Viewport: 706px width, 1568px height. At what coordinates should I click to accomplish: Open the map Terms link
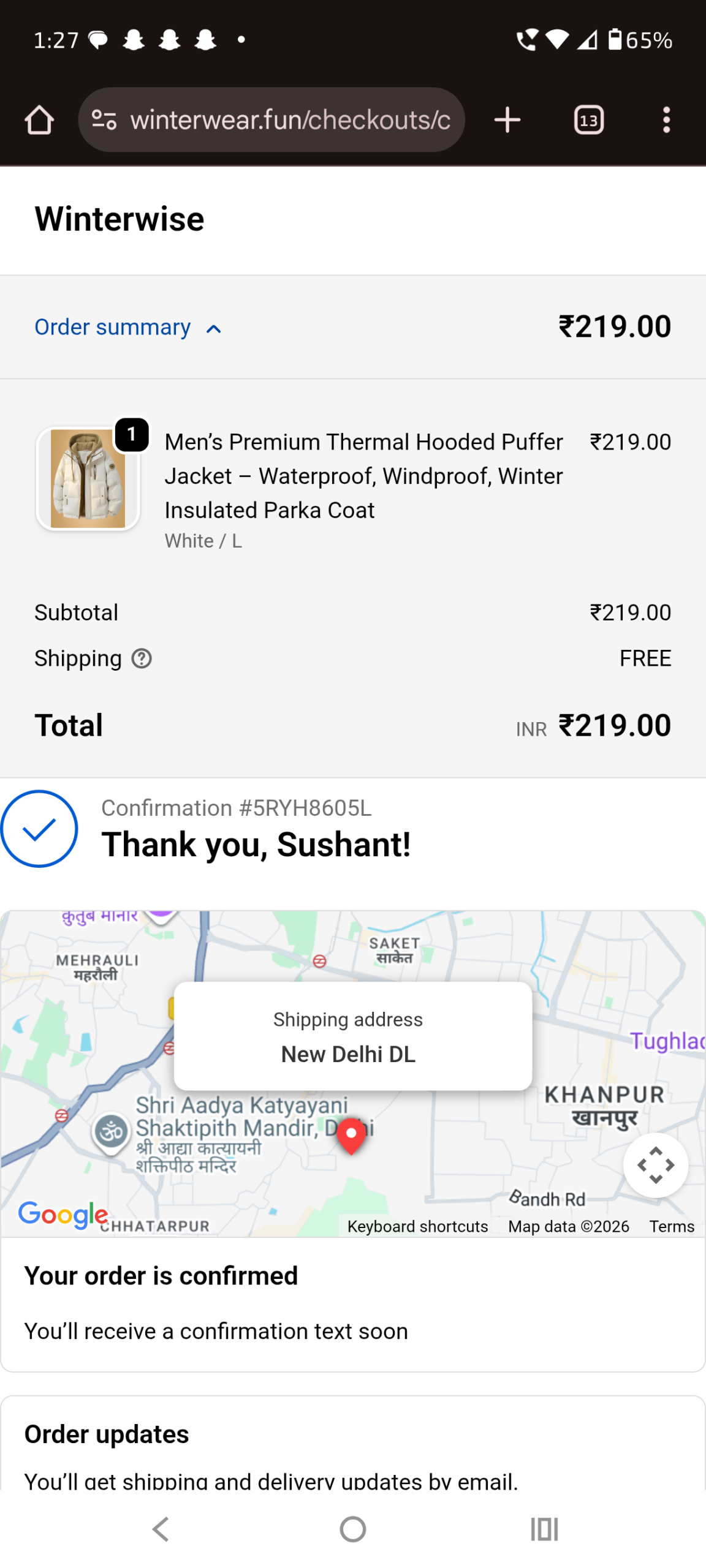click(672, 1226)
